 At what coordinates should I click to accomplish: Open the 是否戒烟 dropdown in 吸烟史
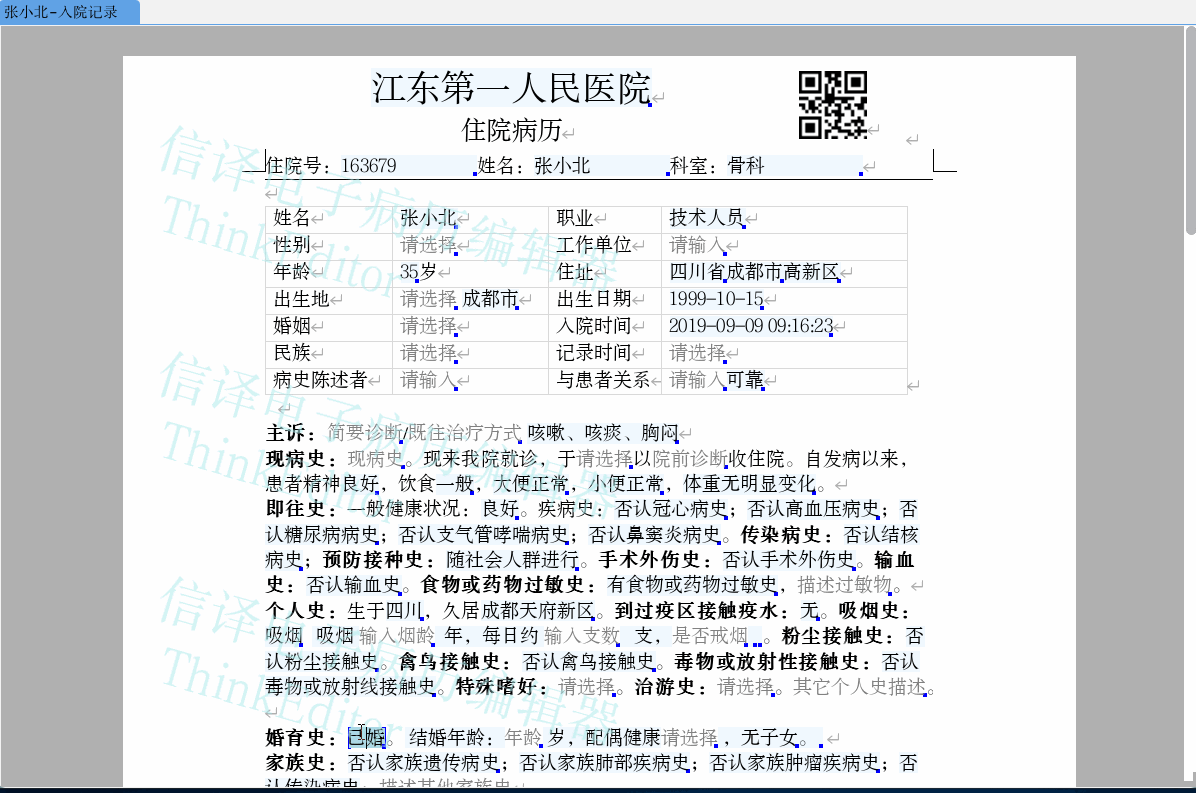pos(710,635)
